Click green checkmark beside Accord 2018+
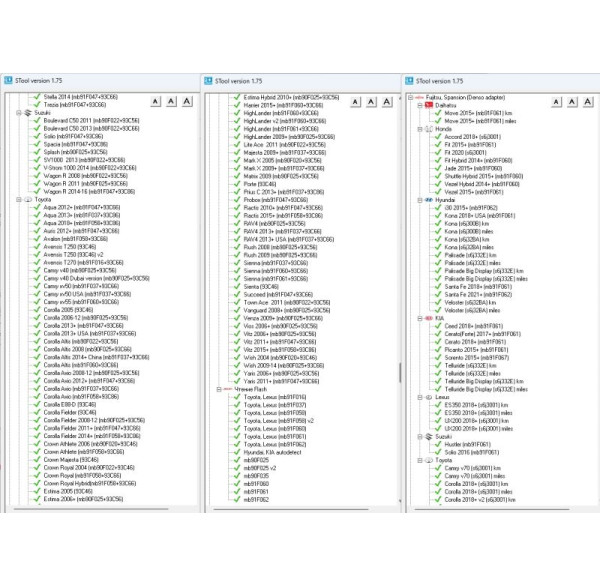The image size is (600, 587). tap(439, 135)
